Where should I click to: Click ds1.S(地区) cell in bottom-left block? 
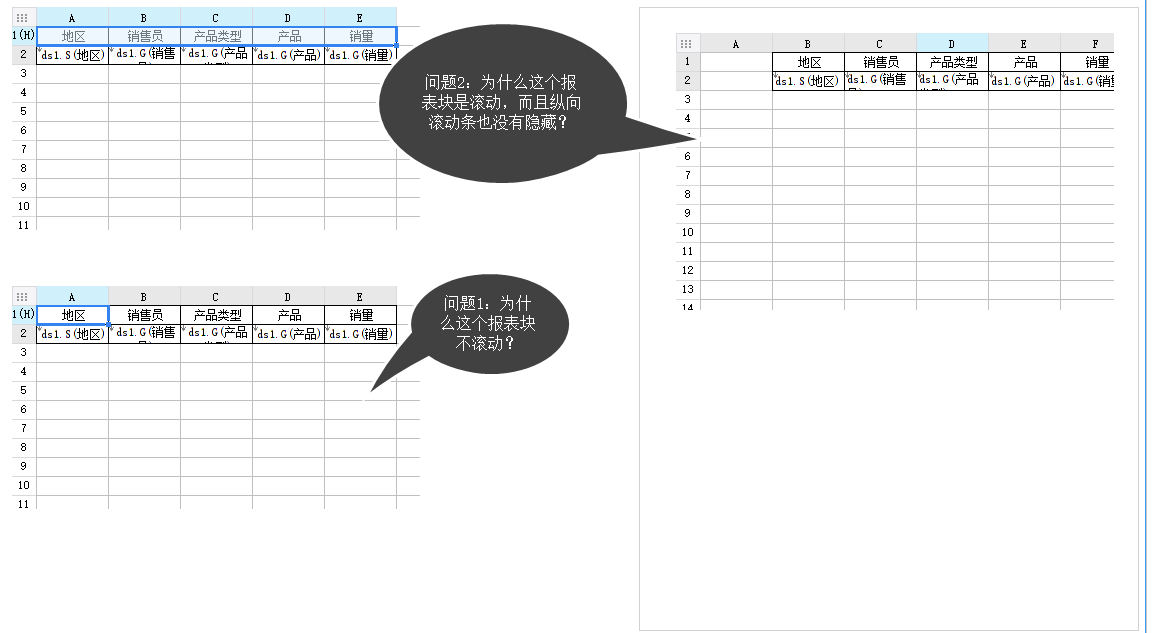72,333
